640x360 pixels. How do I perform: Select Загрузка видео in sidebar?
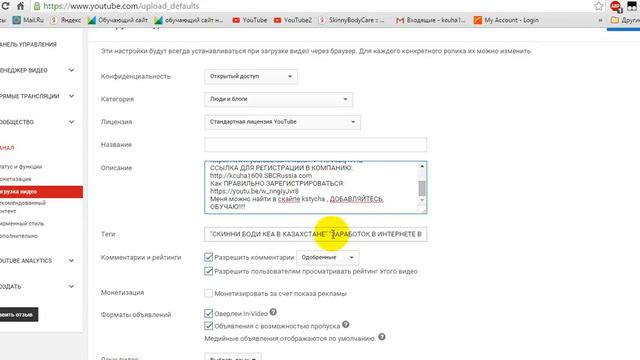click(41, 191)
